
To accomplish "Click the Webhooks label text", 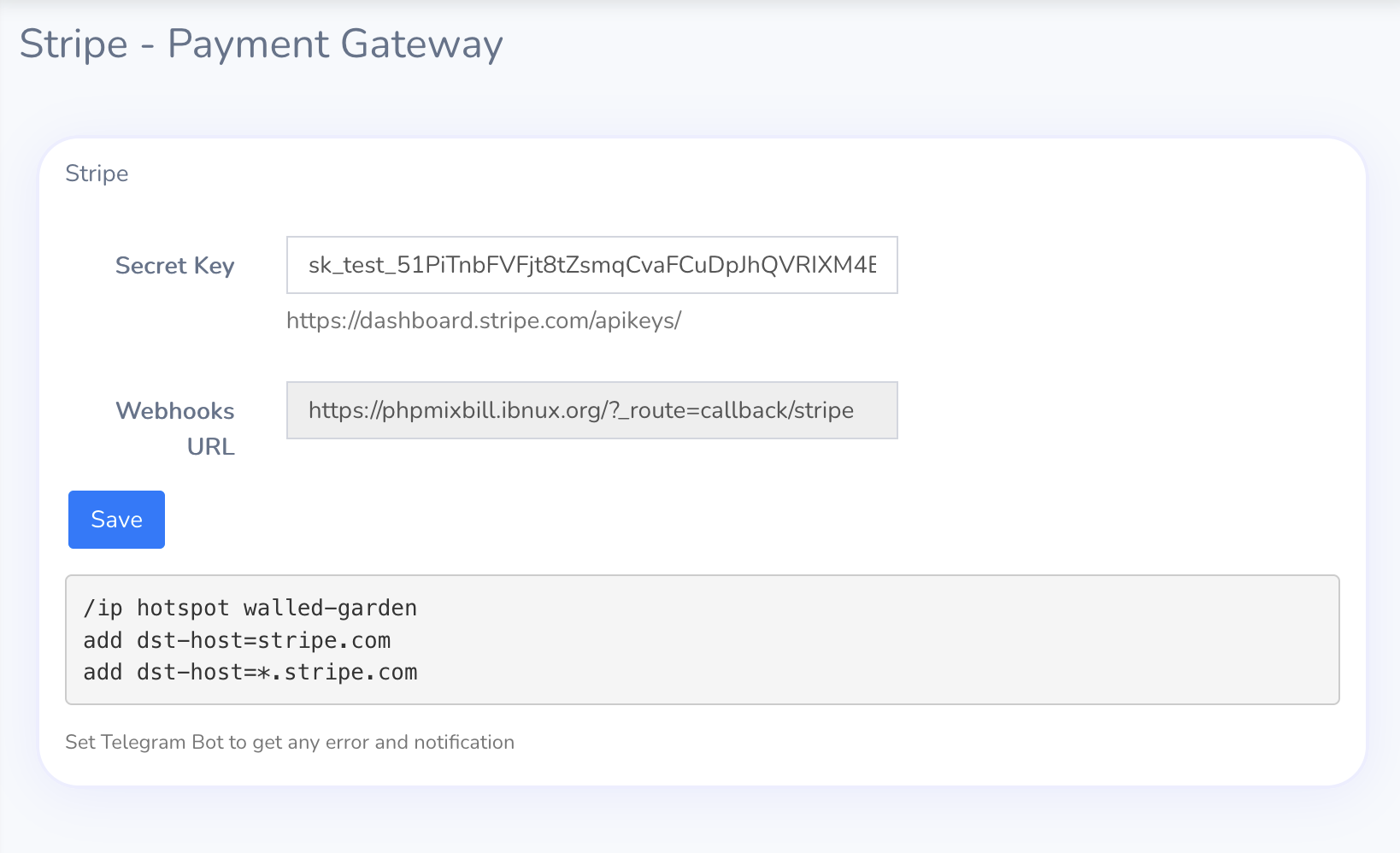I will tap(174, 411).
